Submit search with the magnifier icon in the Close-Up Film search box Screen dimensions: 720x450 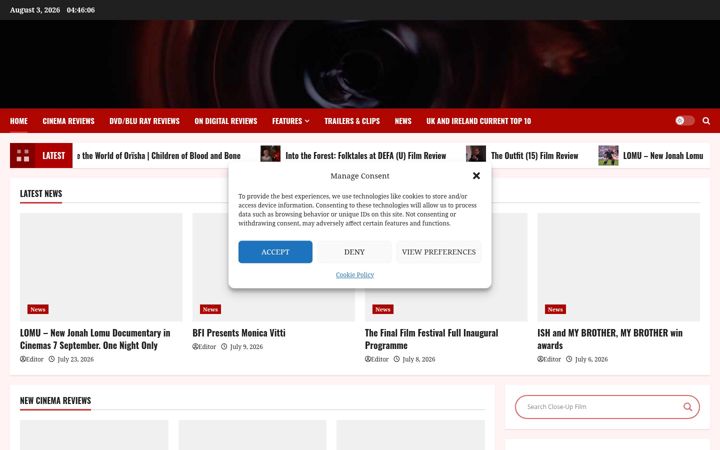(x=687, y=406)
